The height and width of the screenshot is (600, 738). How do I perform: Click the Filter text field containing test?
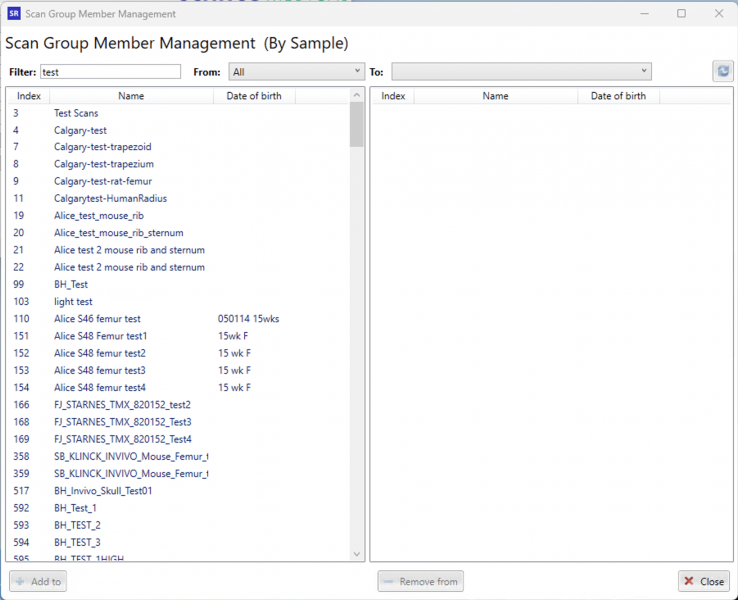coord(110,72)
